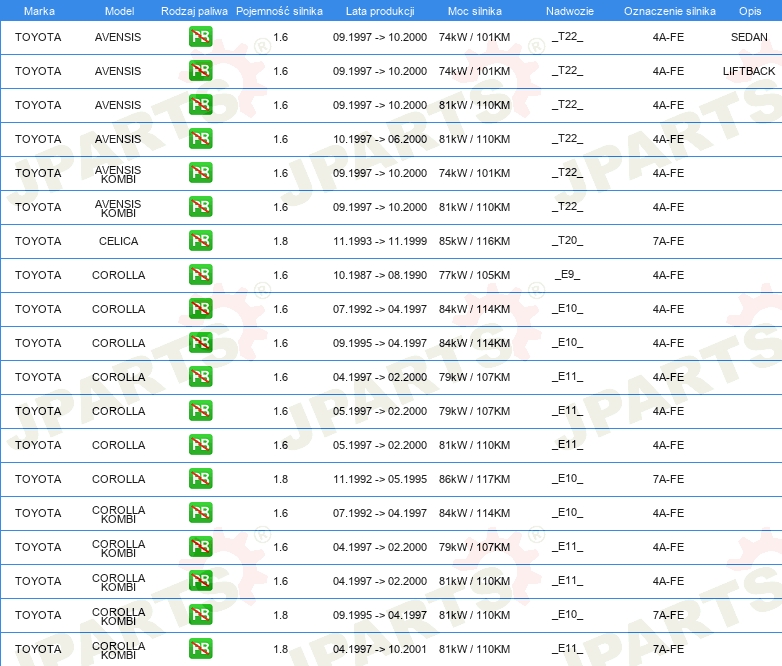
Task: Click the Rodzaj paliwa column header
Action: [194, 11]
